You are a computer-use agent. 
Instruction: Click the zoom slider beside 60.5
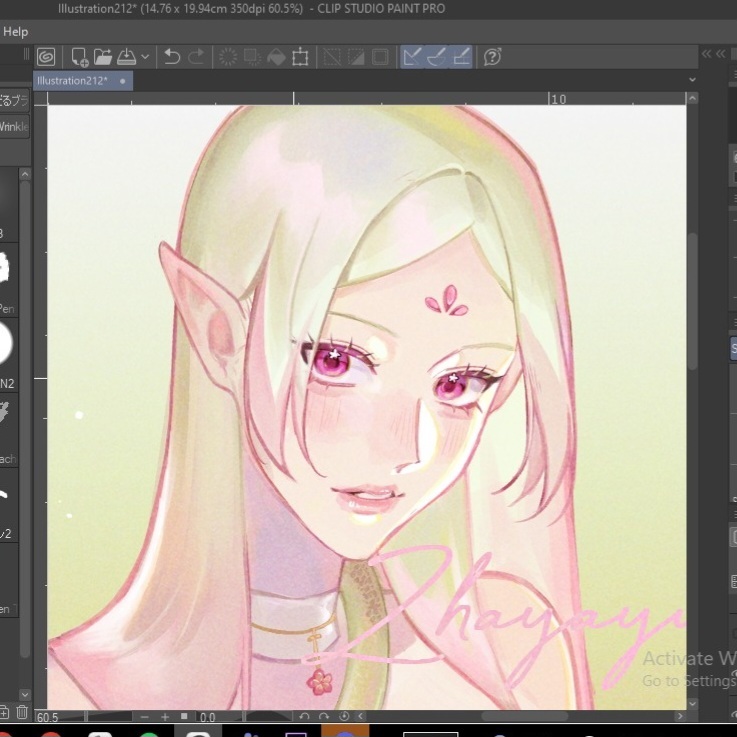109,716
